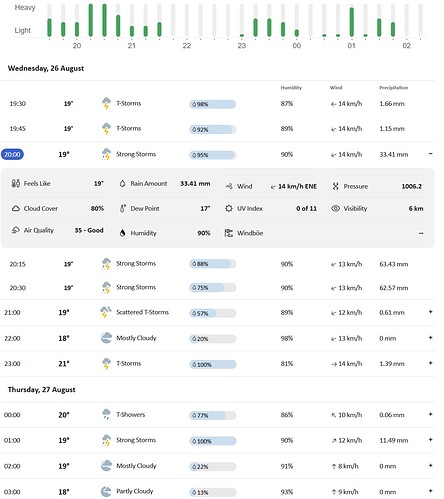Click the 63.43 mm precipitation at 20:15
Viewport: 444px width, 499px height.
(x=394, y=264)
